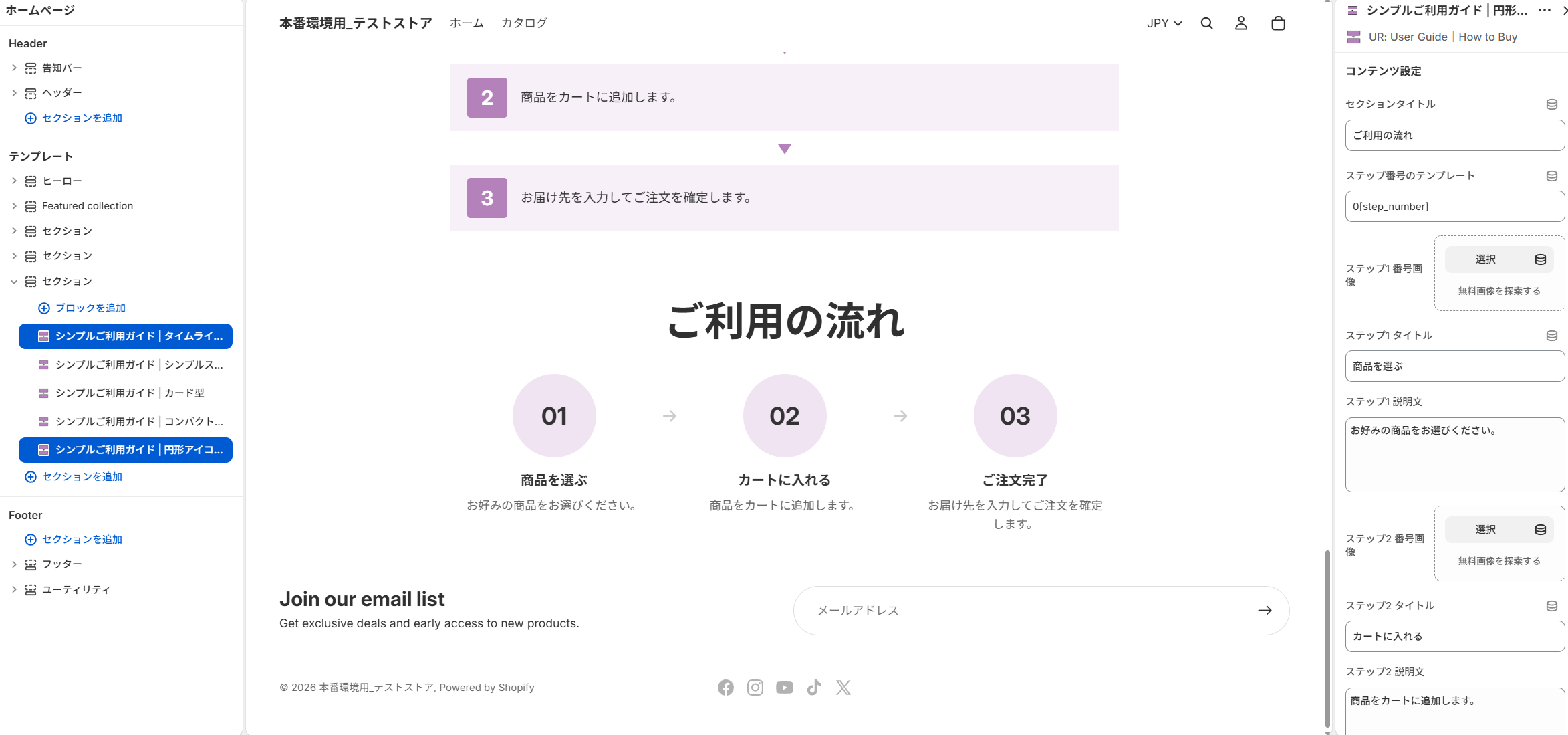Click the dynamic source icon for ステップ1 タイトル
This screenshot has width=1568, height=735.
click(1551, 336)
